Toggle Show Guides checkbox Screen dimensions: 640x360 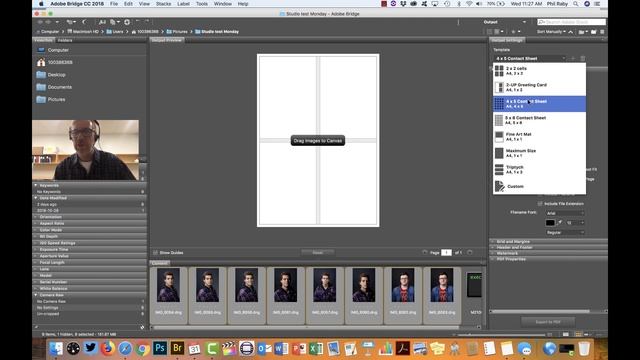pos(155,253)
